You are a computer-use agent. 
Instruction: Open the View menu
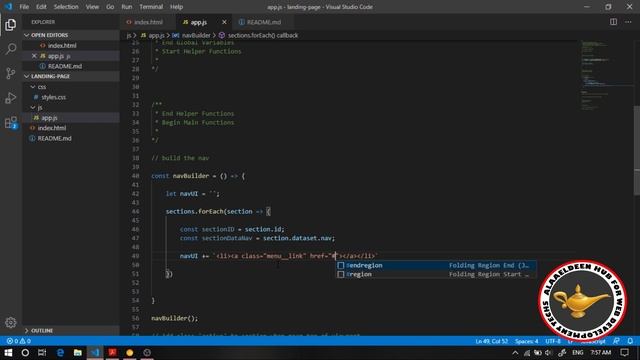[92, 7]
